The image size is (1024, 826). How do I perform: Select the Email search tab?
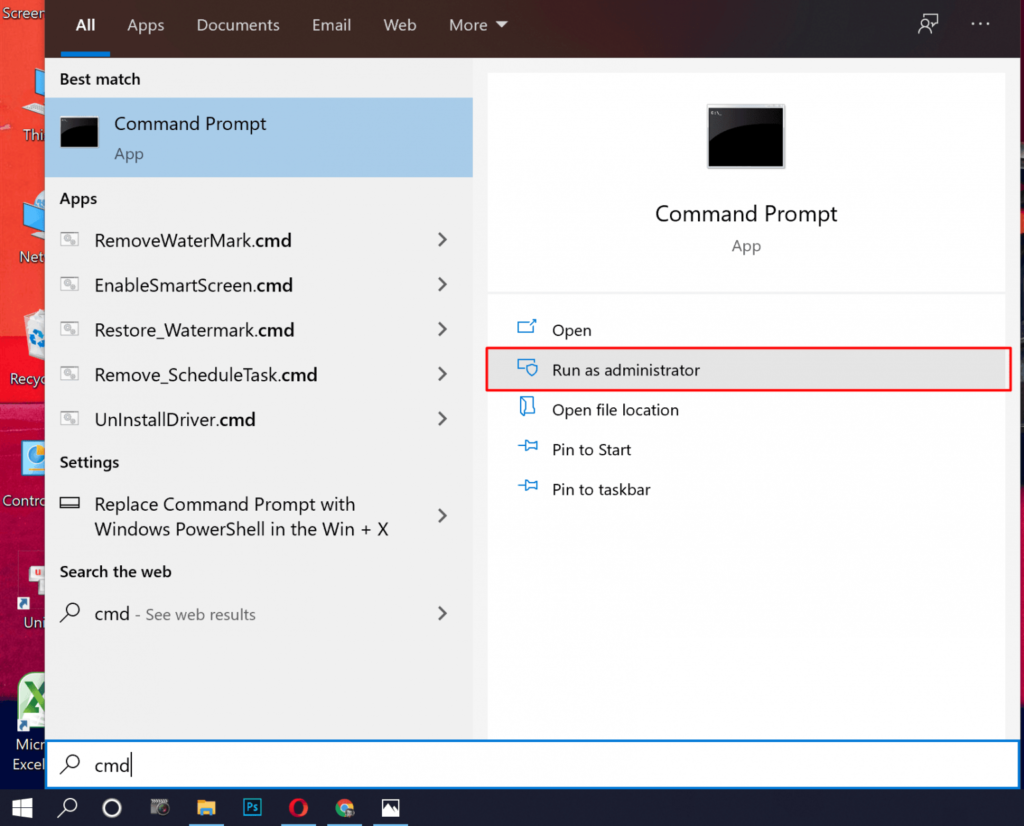331,25
